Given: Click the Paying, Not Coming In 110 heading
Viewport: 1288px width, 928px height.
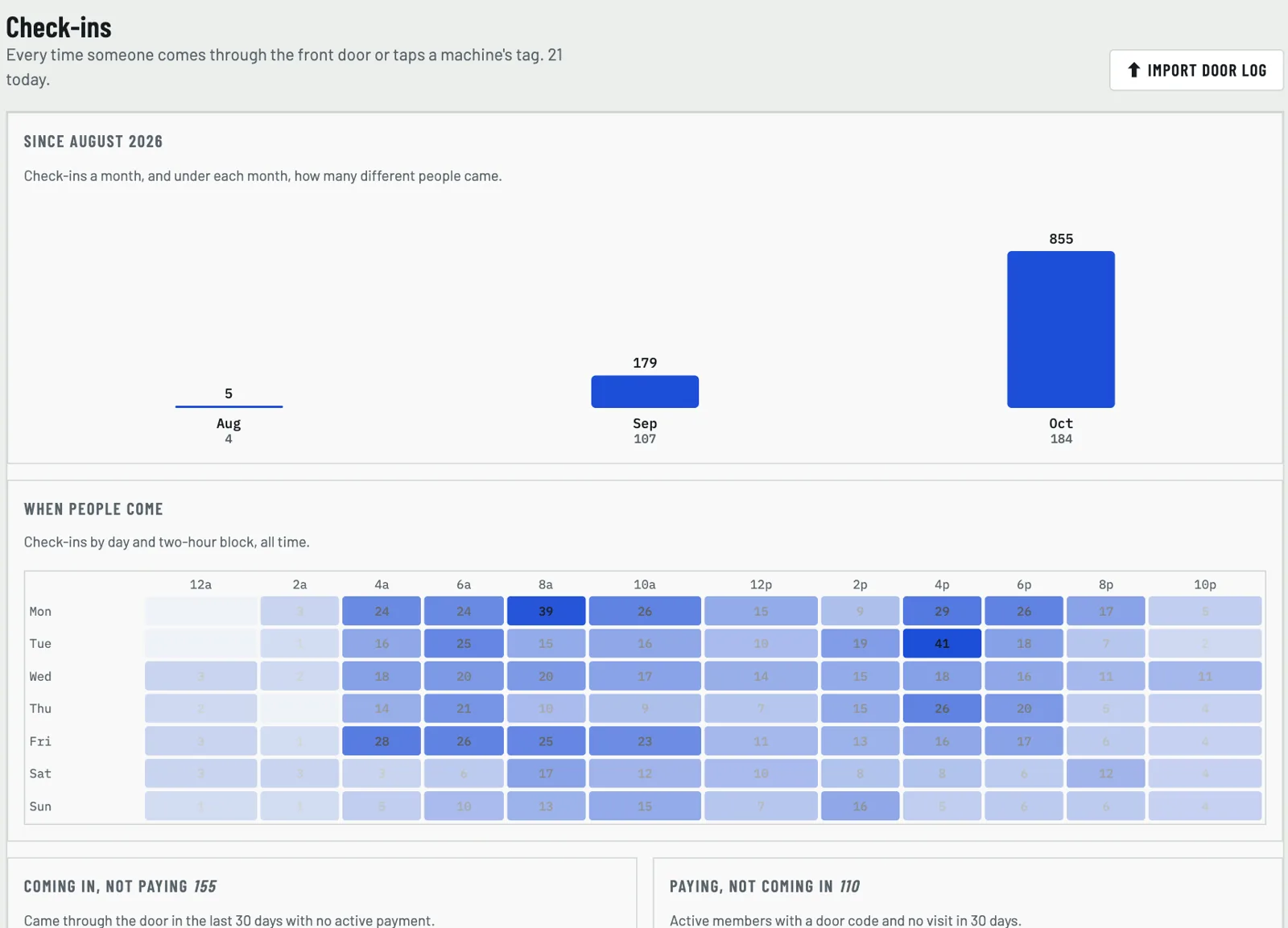Looking at the screenshot, I should pyautogui.click(x=765, y=886).
